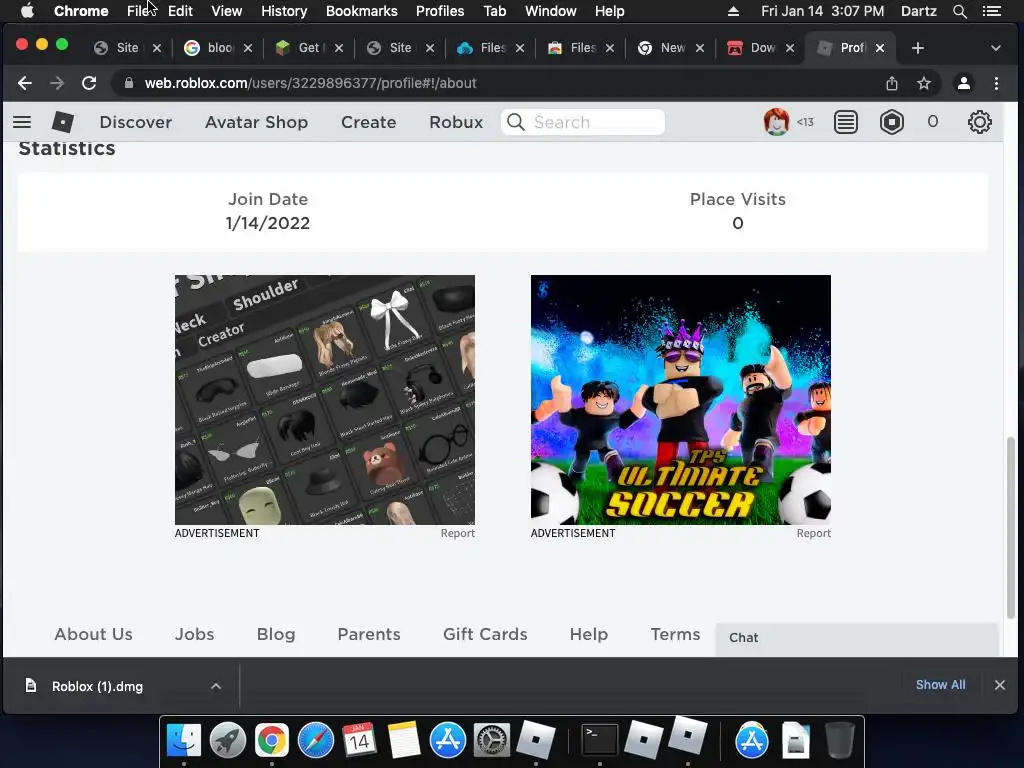Click the Terms footer link
This screenshot has width=1024, height=768.
(675, 634)
